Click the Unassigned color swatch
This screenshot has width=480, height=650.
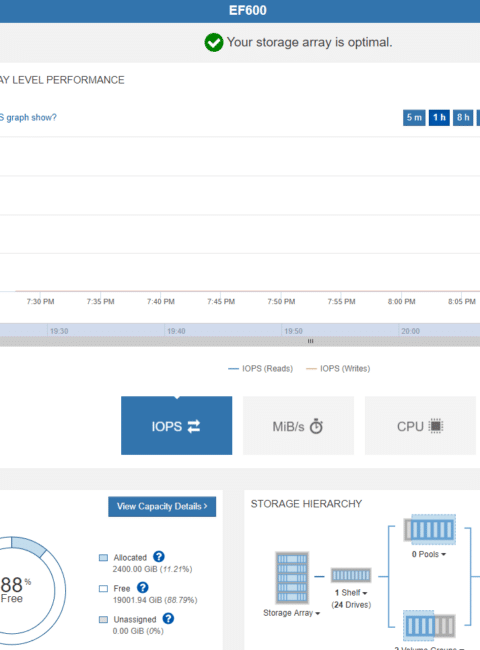click(x=103, y=620)
